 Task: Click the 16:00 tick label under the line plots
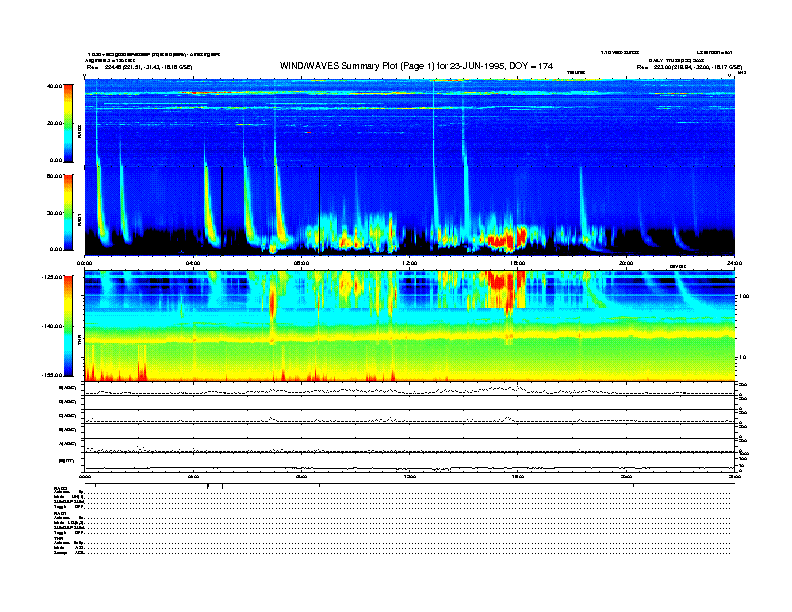coord(518,476)
